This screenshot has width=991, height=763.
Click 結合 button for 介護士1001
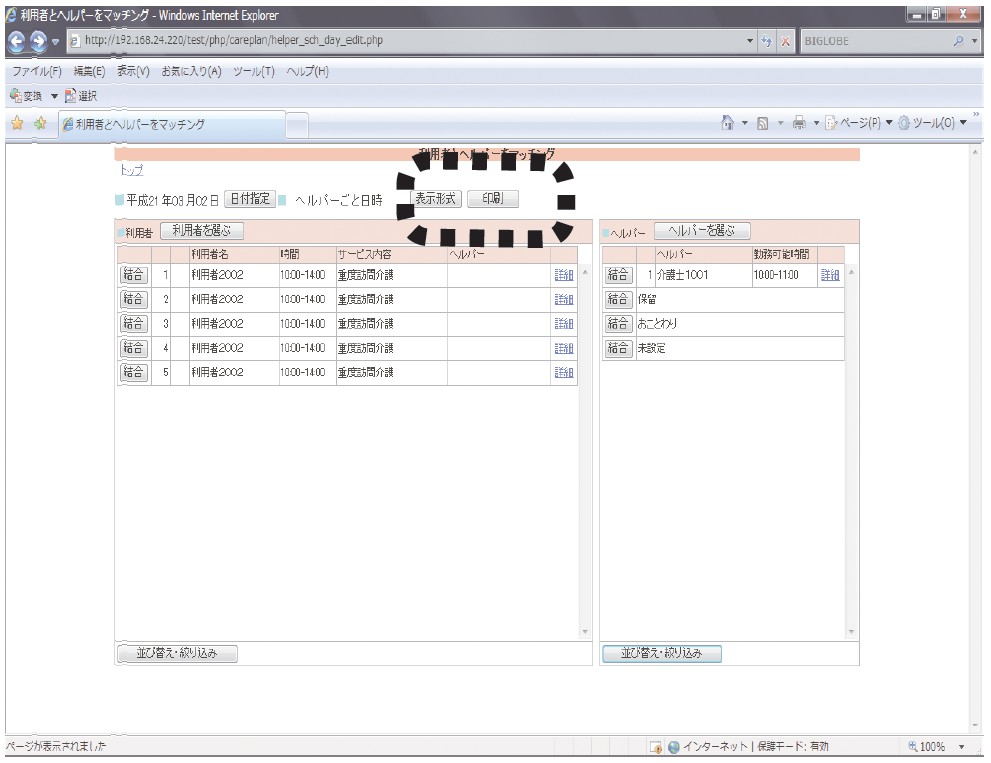point(618,275)
